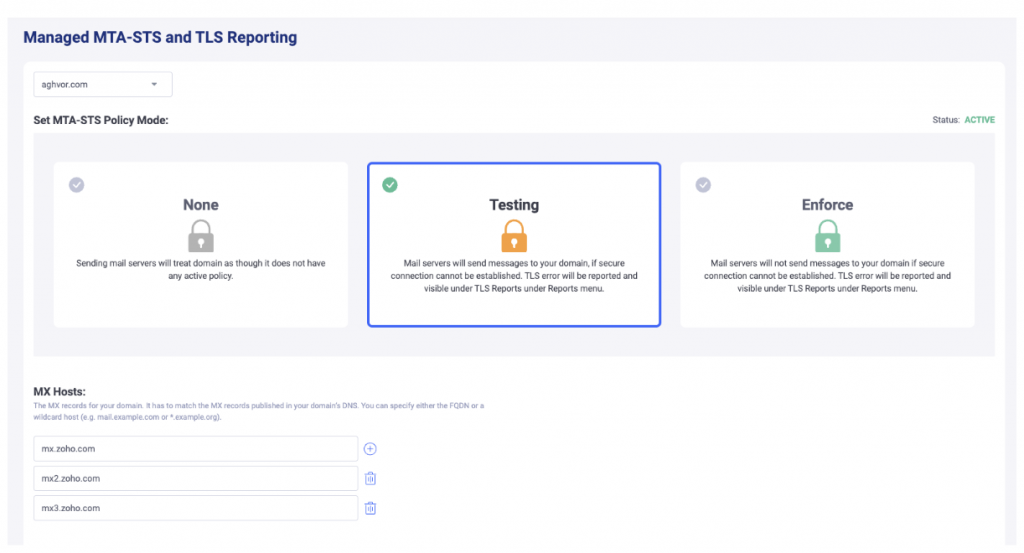This screenshot has height=553, width=1024.
Task: Delete the mx3.zoho.com host entry
Action: tap(370, 508)
